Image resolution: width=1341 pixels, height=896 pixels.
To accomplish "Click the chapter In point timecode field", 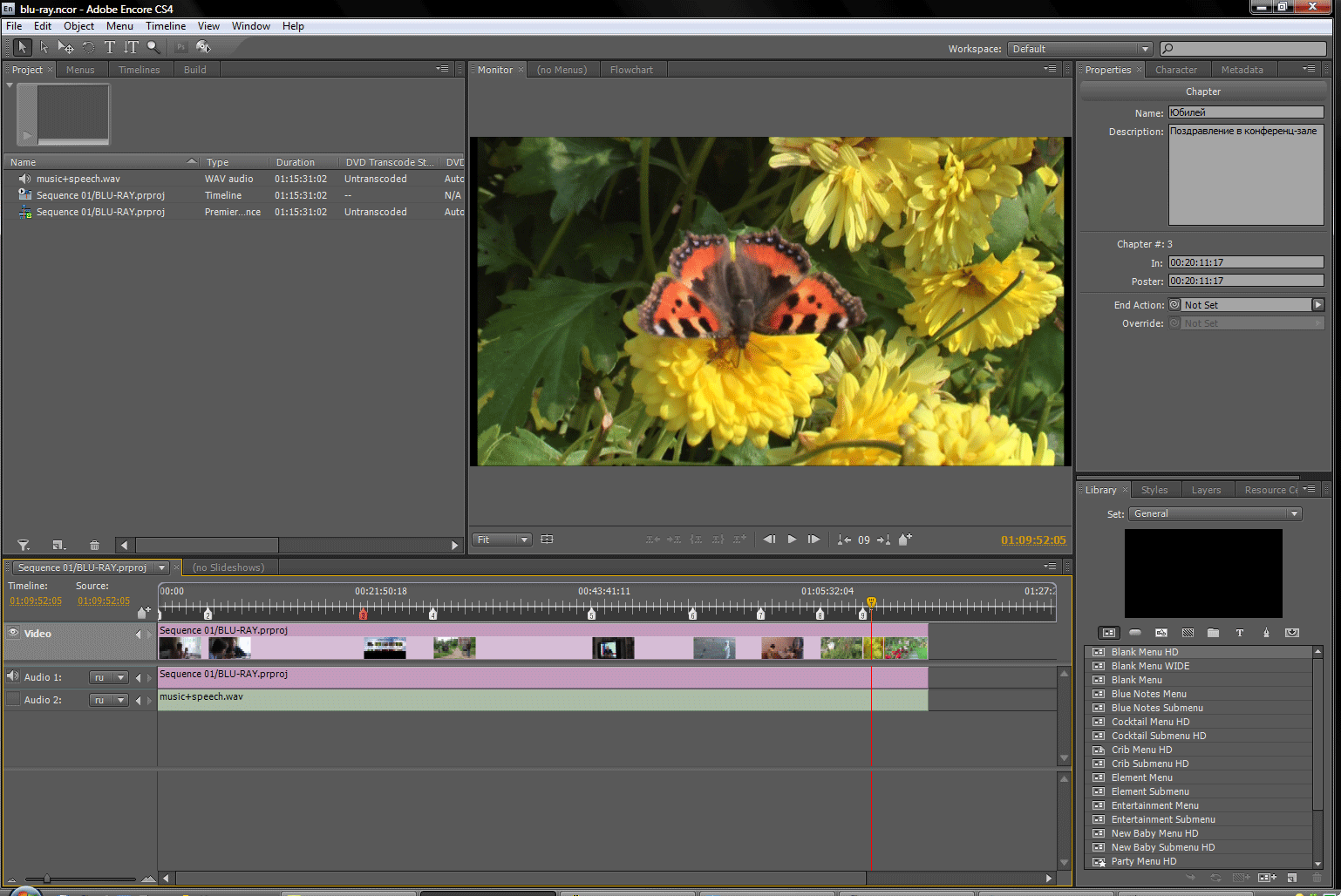I will pyautogui.click(x=1245, y=261).
